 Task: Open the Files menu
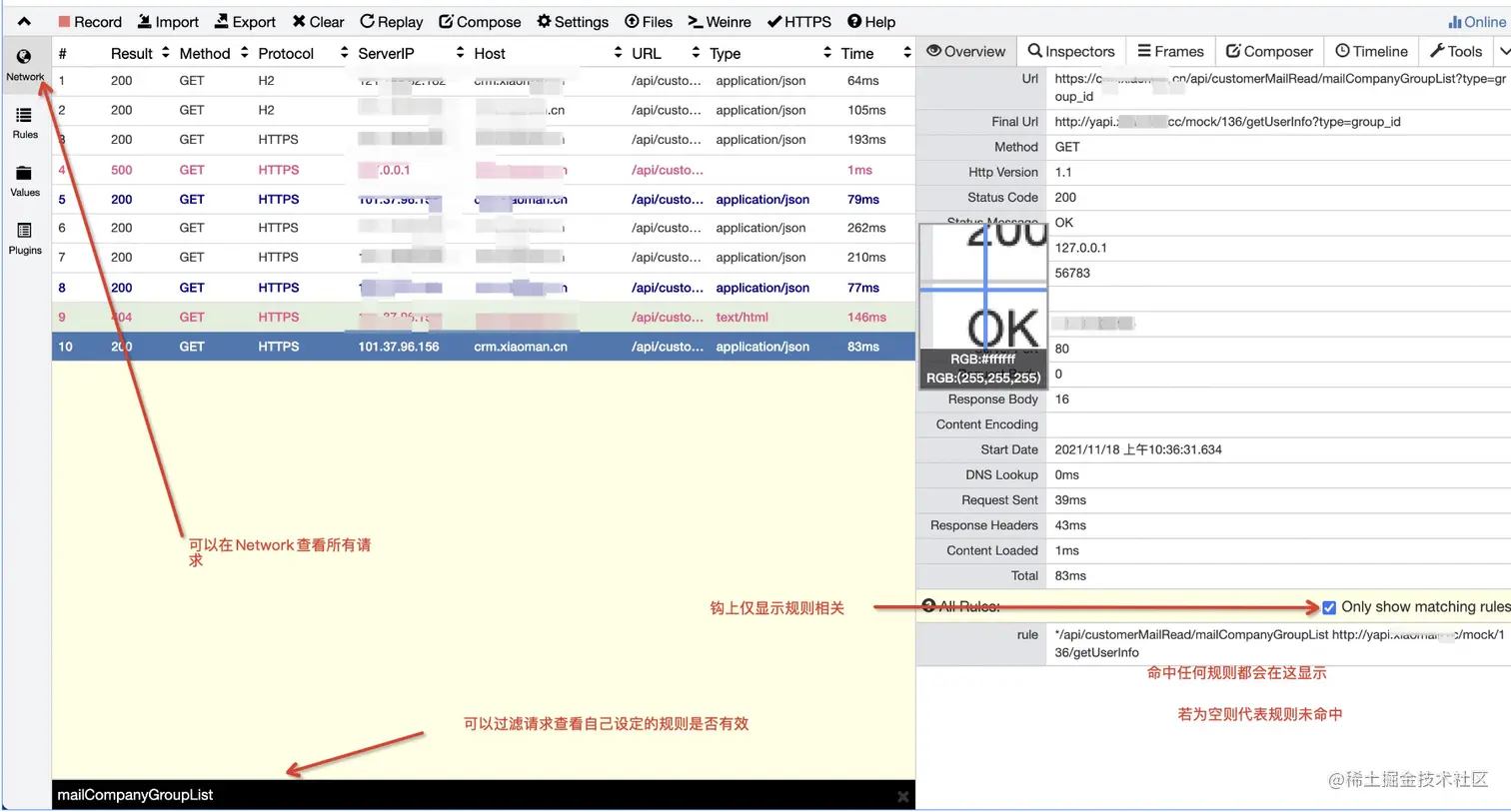649,21
